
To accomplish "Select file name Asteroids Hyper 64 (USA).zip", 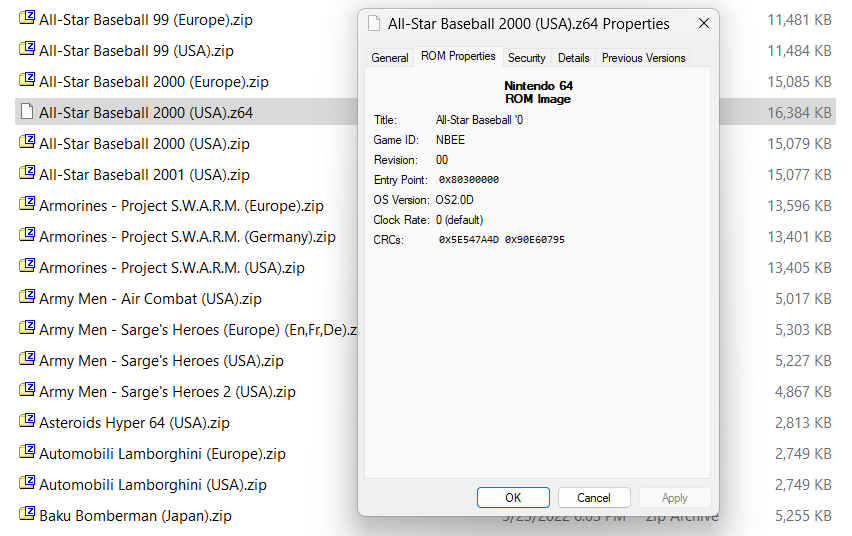I will (134, 422).
